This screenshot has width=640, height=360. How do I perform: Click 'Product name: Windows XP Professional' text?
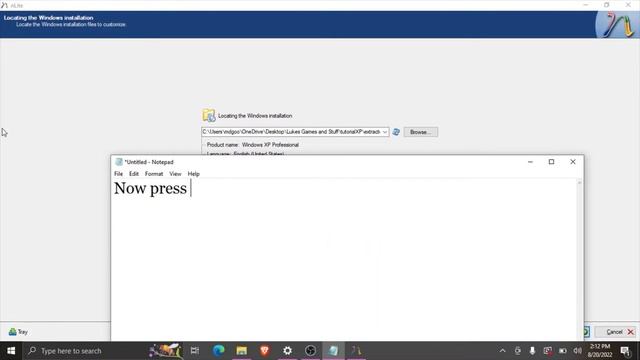[253, 145]
